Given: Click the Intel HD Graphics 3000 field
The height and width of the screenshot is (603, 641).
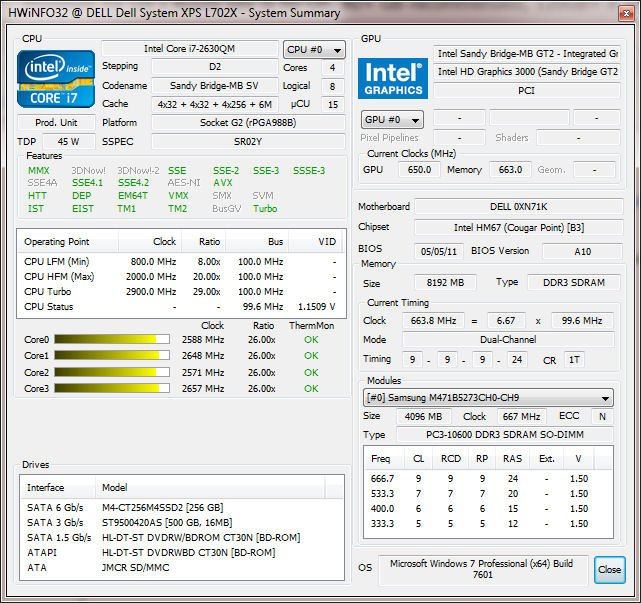Looking at the screenshot, I should click(x=527, y=72).
